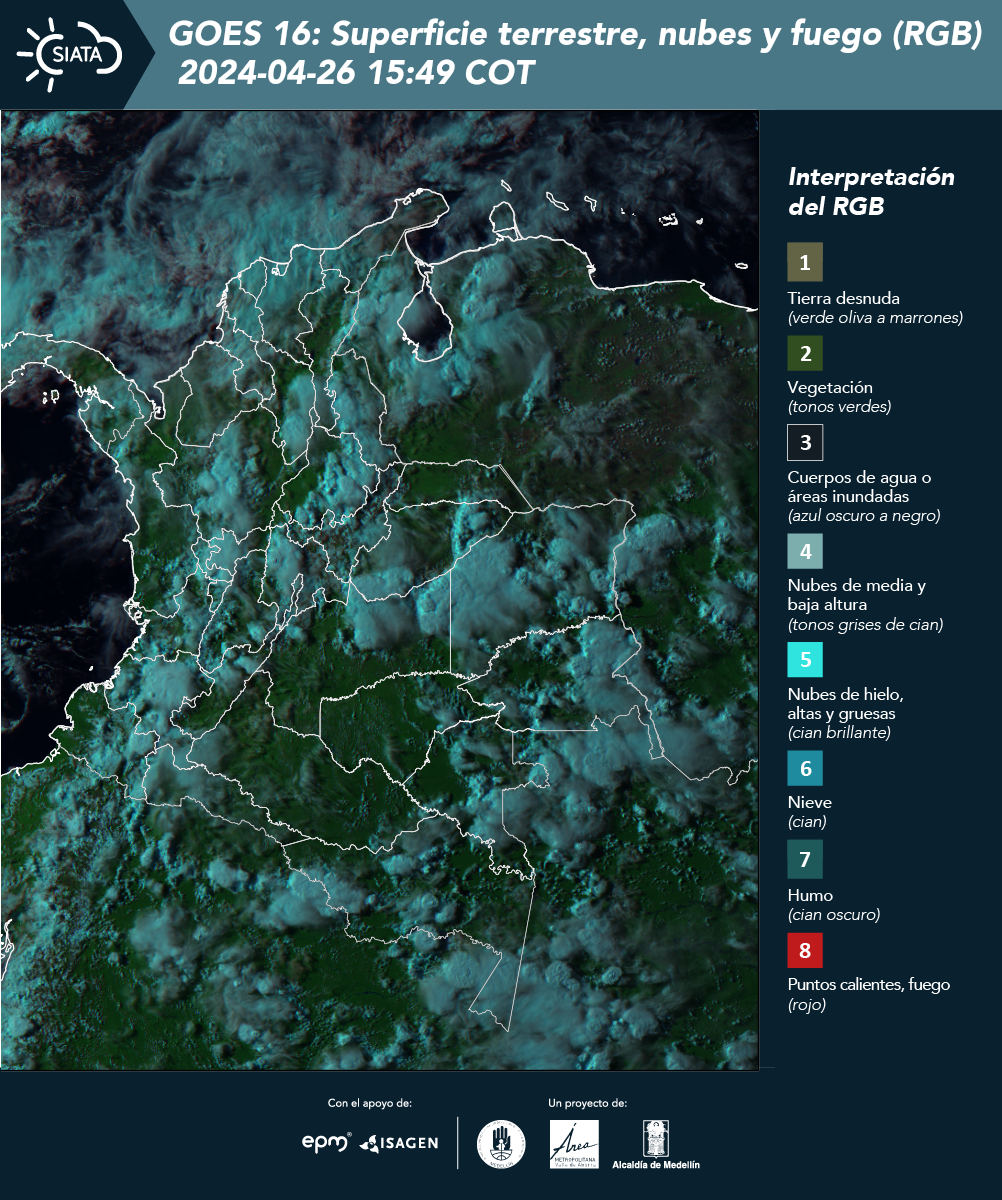
Task: Click the "(cian brillante)" description
Action: pyautogui.click(x=839, y=733)
